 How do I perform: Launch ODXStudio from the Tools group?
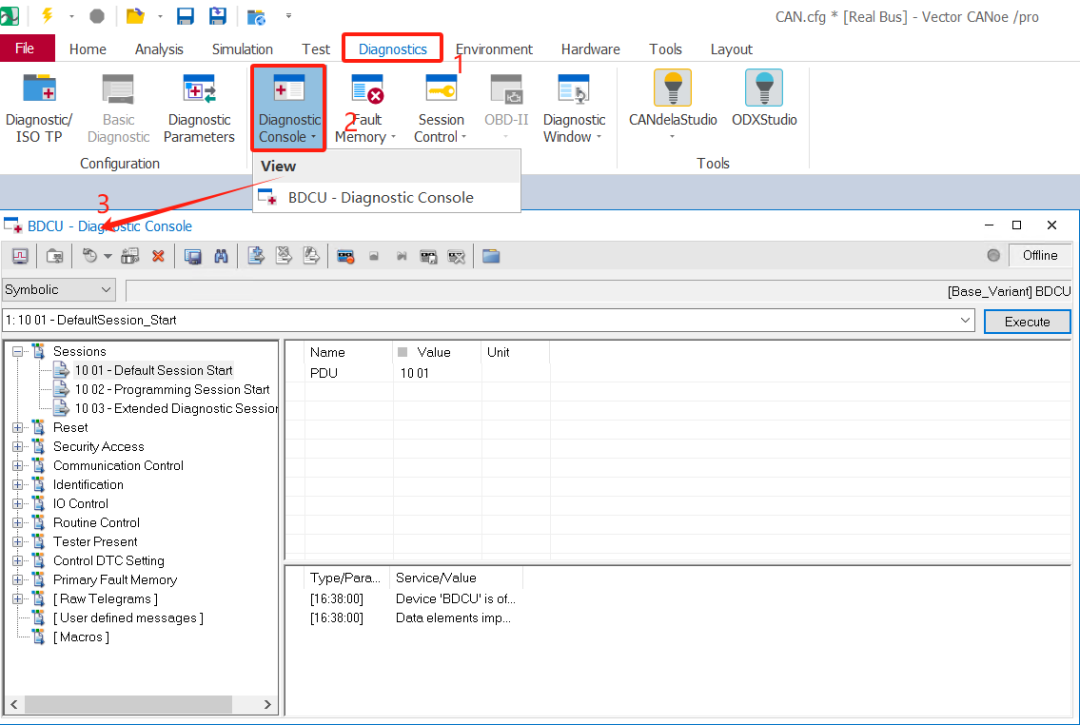tap(763, 100)
